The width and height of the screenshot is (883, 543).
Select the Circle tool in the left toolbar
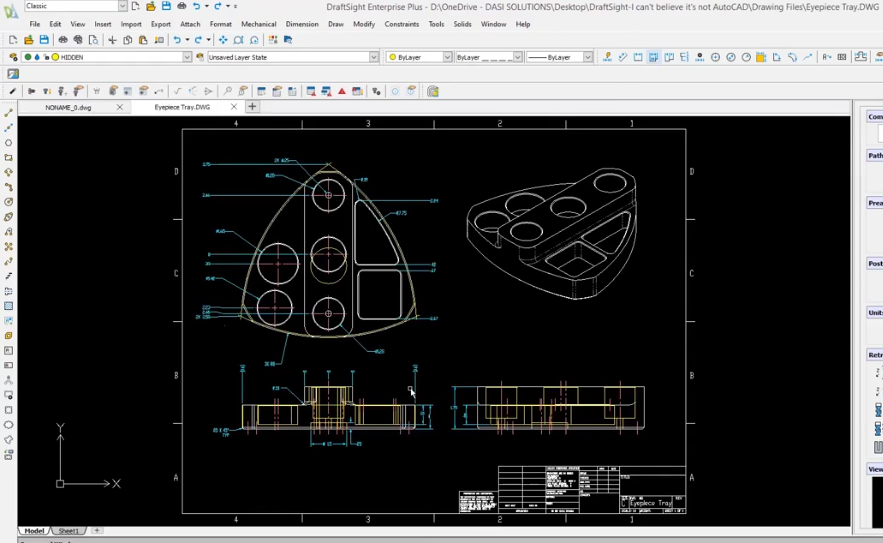[8, 143]
